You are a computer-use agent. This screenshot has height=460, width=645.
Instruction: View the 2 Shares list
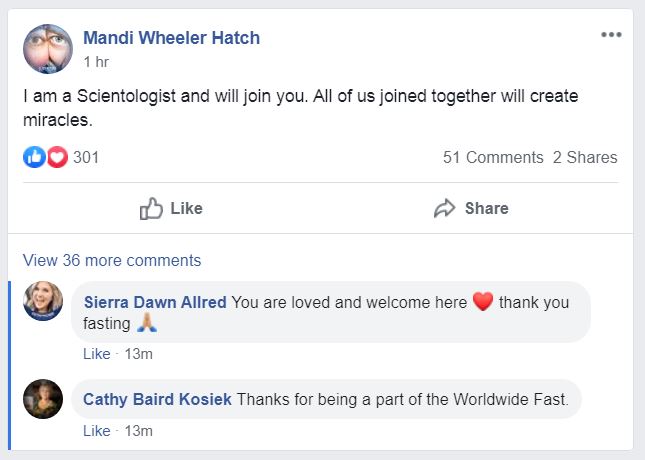(x=585, y=157)
